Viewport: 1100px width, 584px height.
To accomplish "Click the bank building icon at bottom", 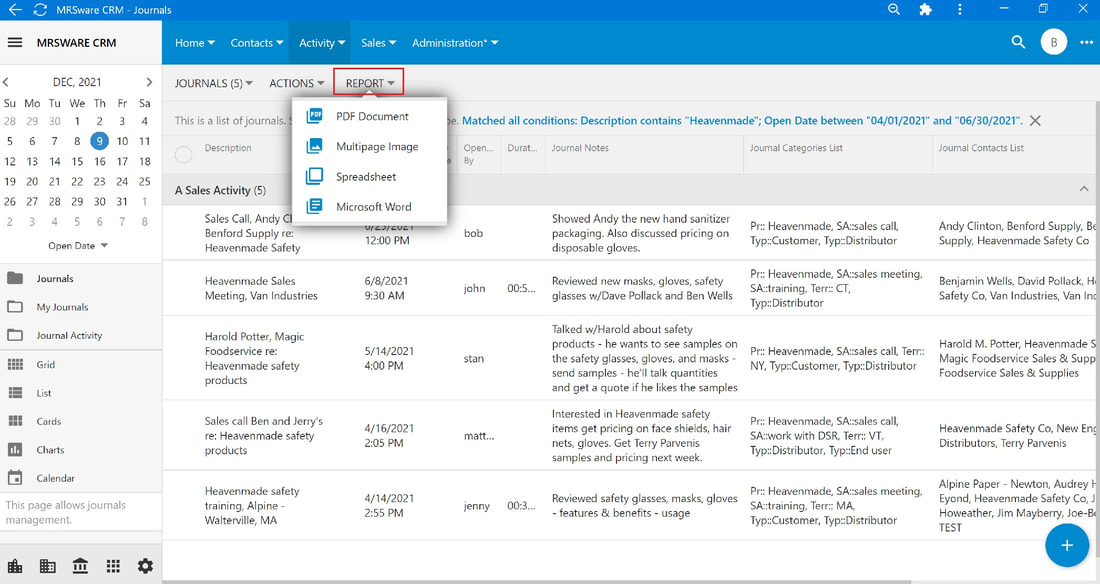I will pyautogui.click(x=80, y=566).
